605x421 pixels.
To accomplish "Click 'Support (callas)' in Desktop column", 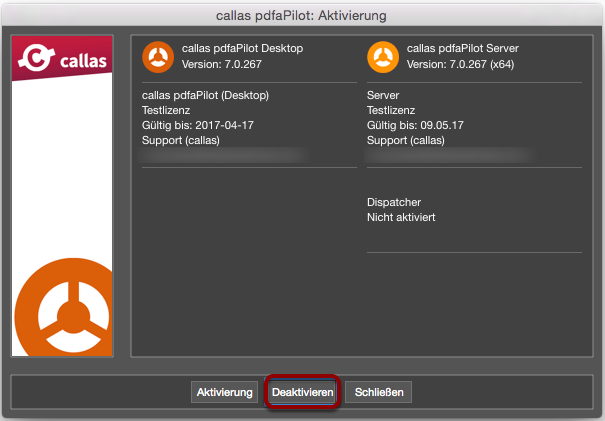I will 181,140.
